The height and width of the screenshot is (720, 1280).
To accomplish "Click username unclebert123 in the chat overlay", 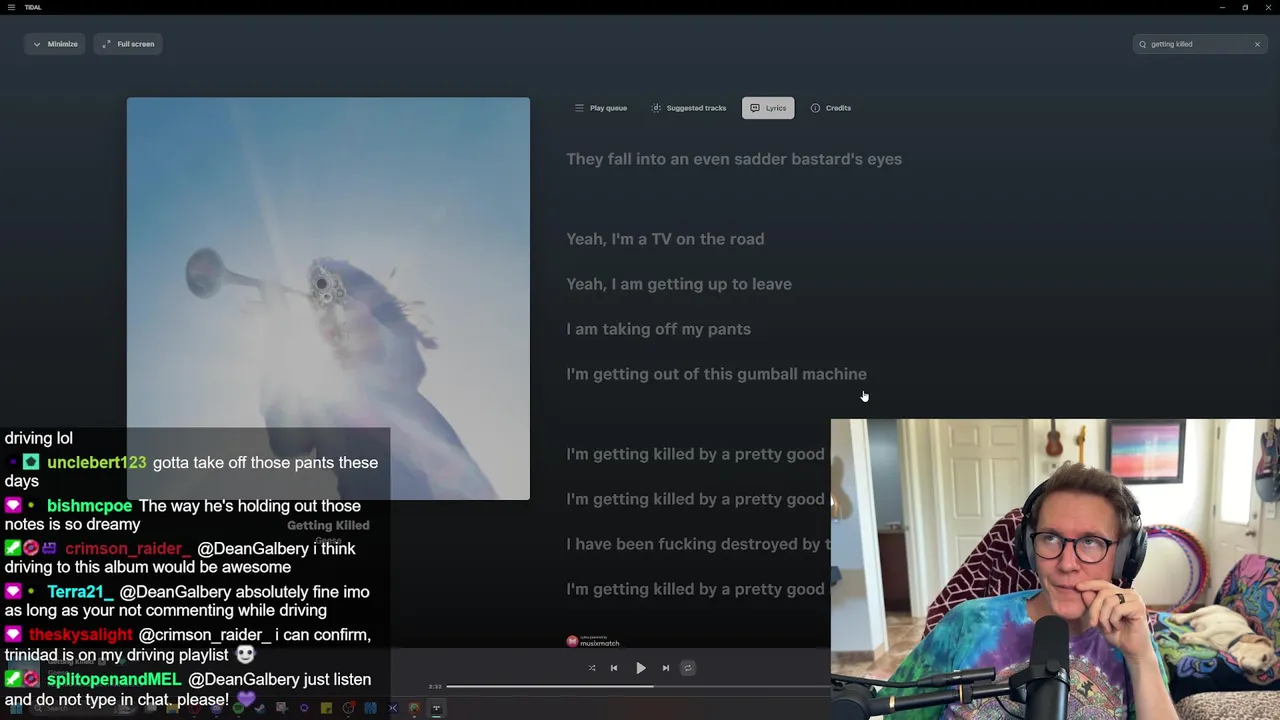I will coord(97,463).
